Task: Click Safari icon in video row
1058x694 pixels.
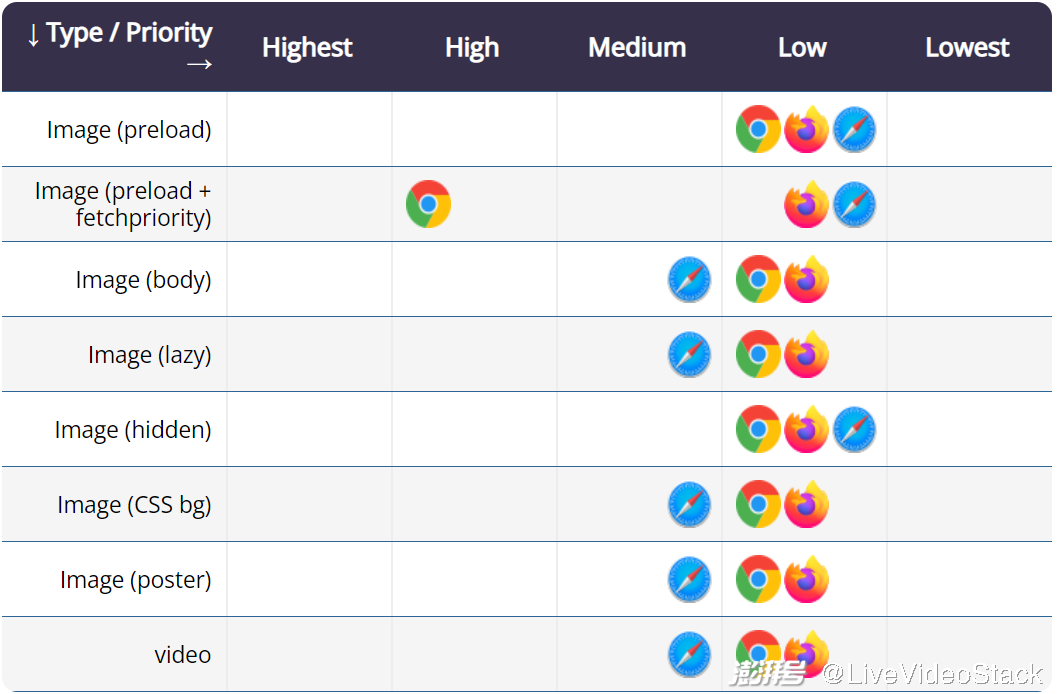Action: (689, 654)
